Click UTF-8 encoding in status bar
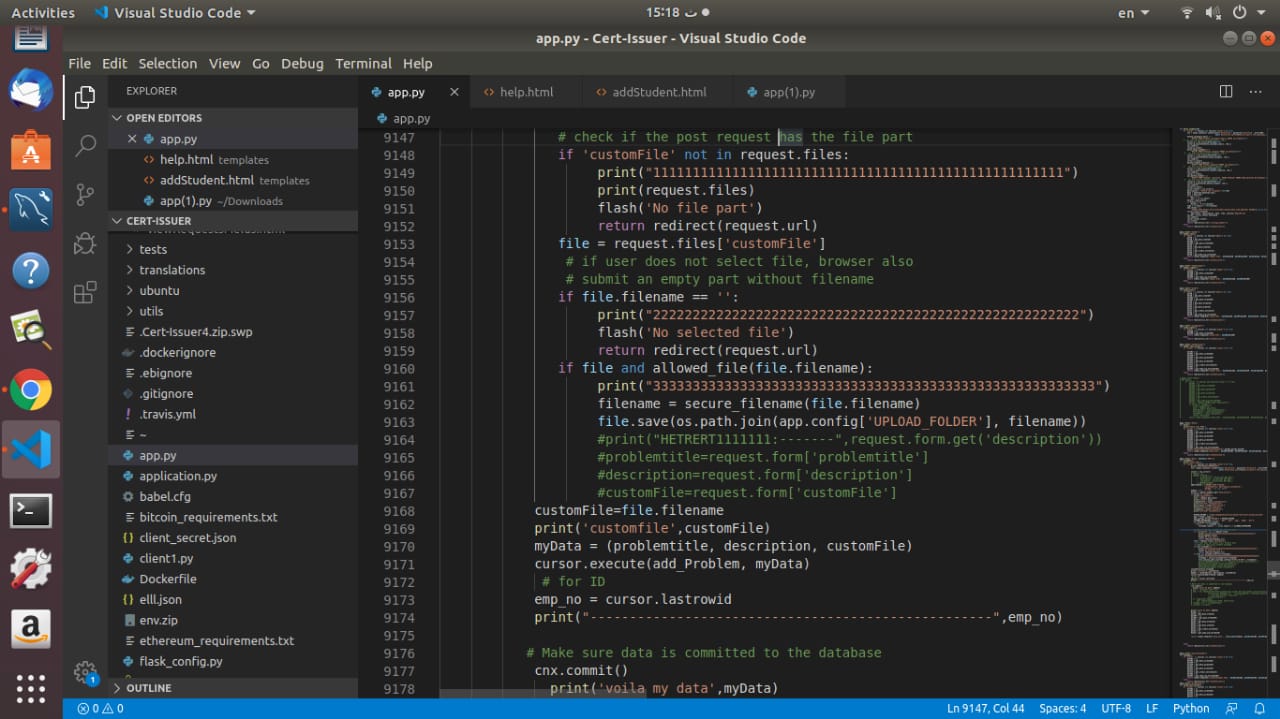The image size is (1280, 719). (x=1116, y=708)
